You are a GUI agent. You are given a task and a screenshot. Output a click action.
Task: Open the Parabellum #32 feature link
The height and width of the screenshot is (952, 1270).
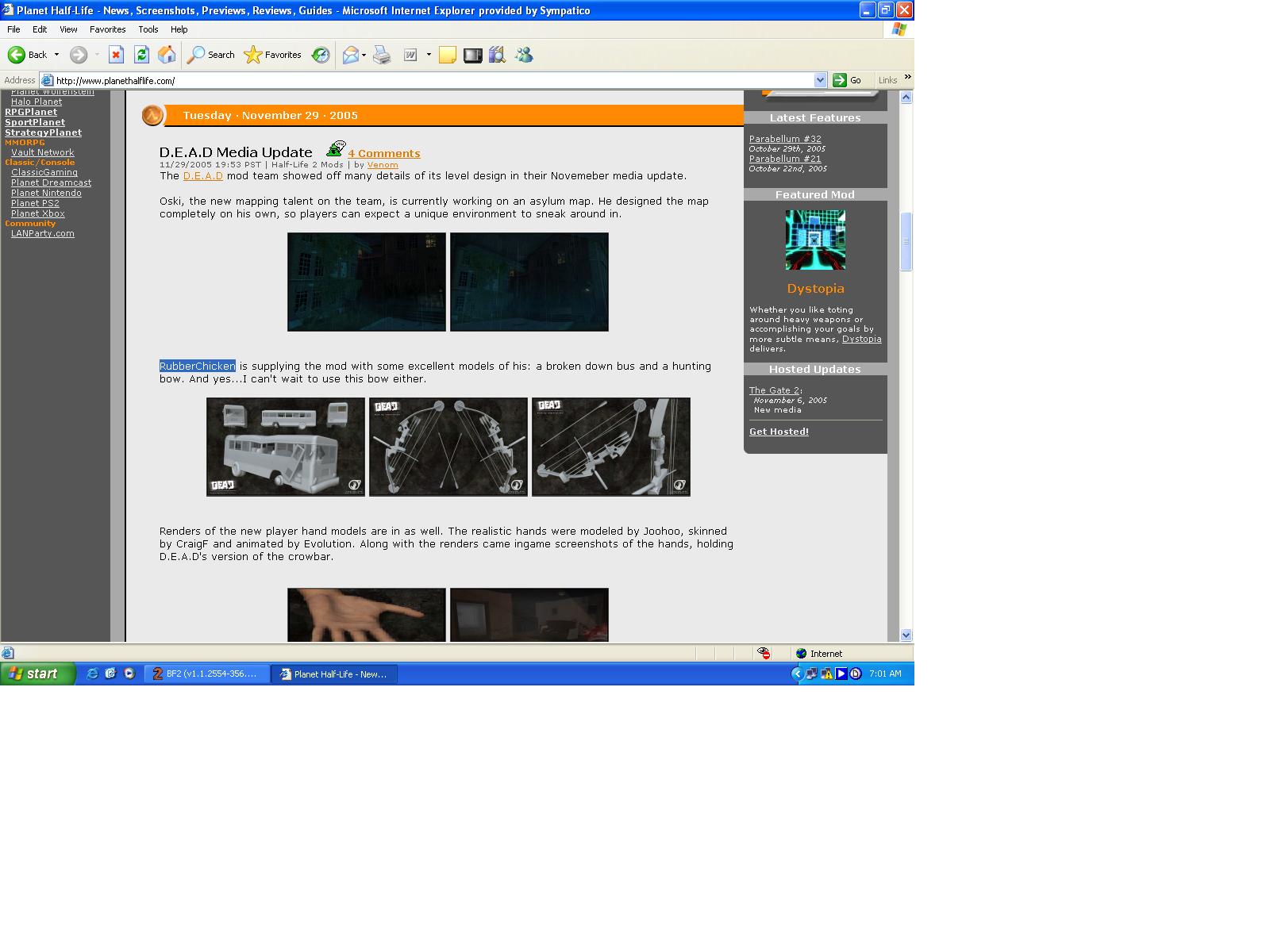[785, 139]
